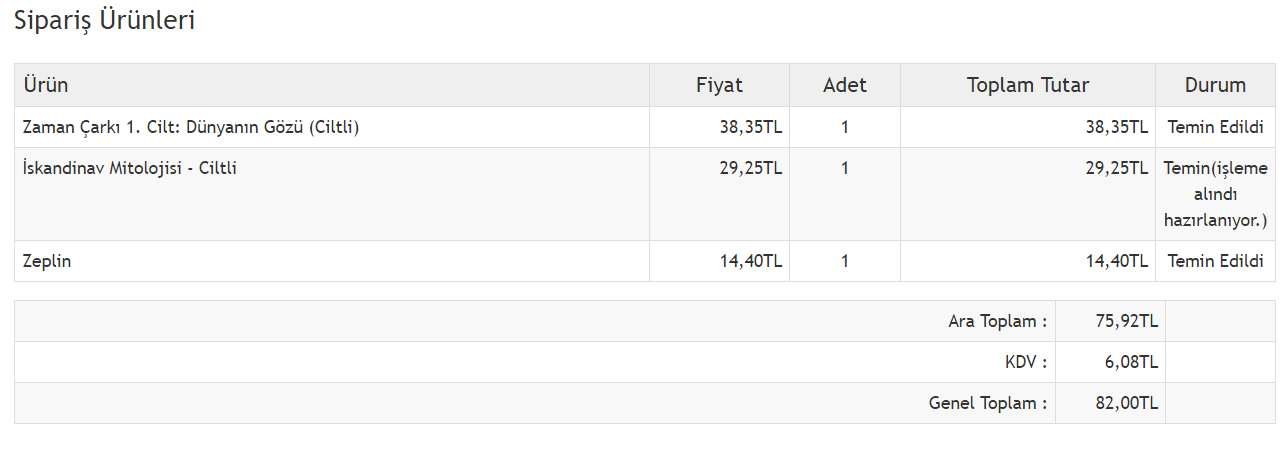
Task: Click the Toplam Tutar column header
Action: click(1027, 86)
